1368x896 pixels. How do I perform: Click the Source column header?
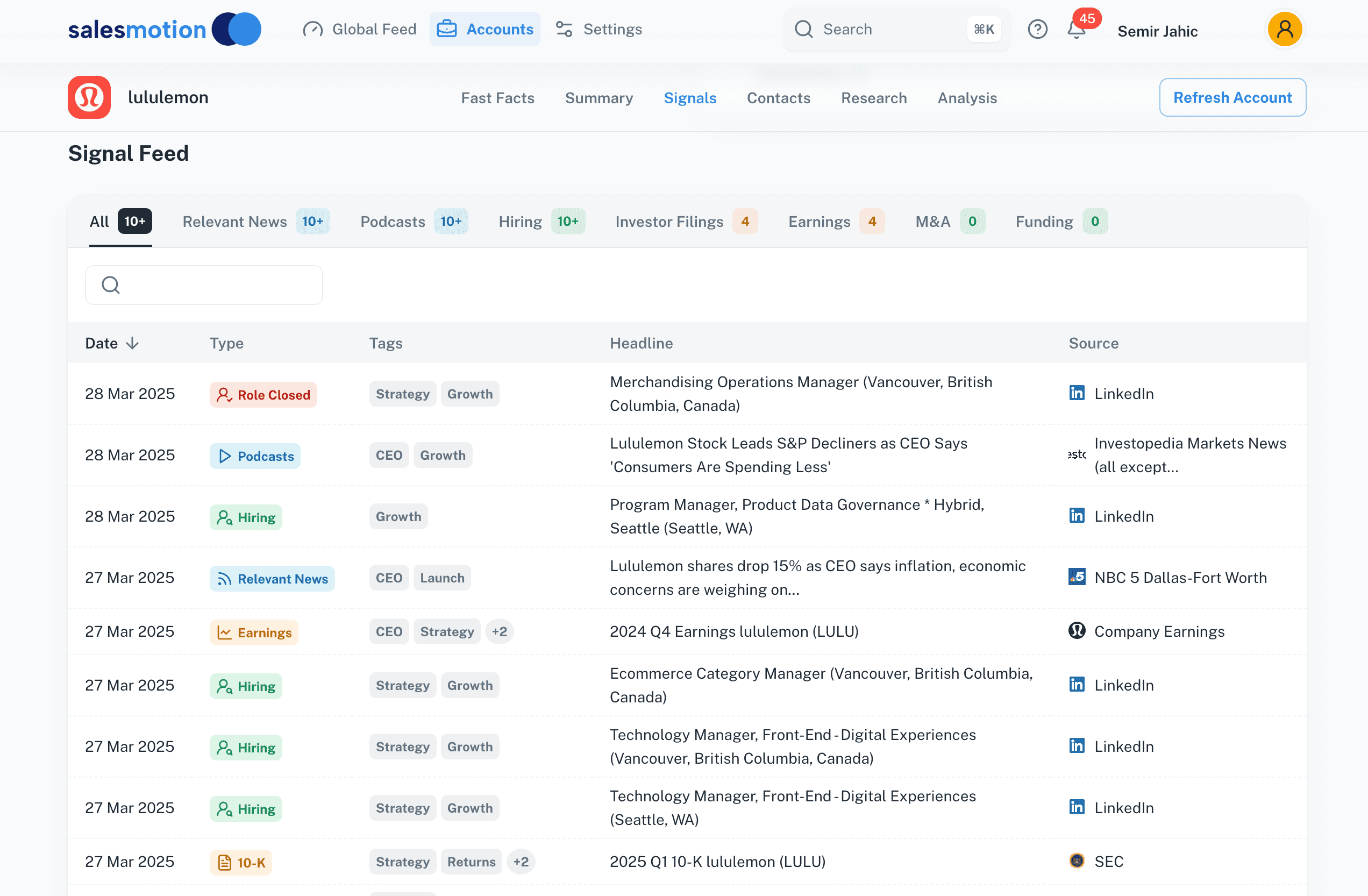(1093, 343)
